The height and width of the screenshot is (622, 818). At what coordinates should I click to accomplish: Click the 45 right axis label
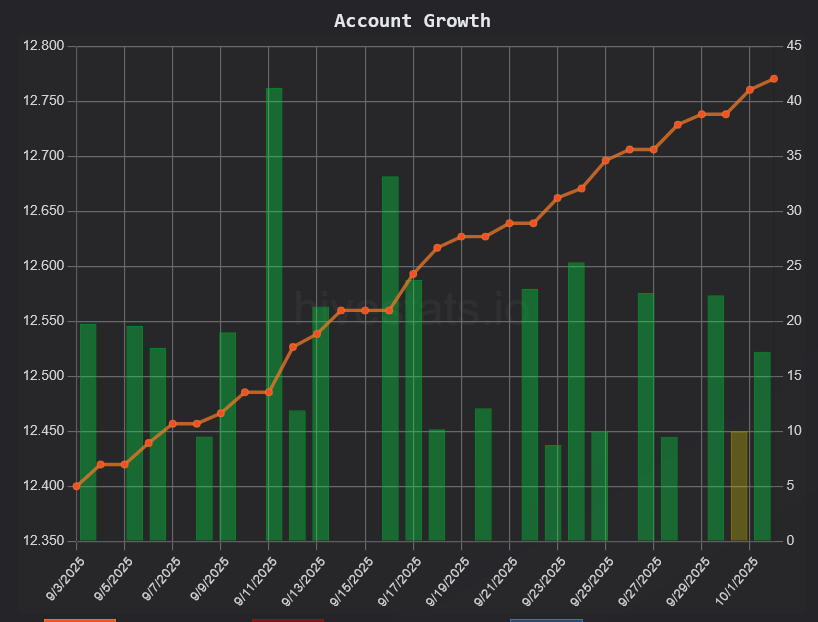[x=793, y=46]
